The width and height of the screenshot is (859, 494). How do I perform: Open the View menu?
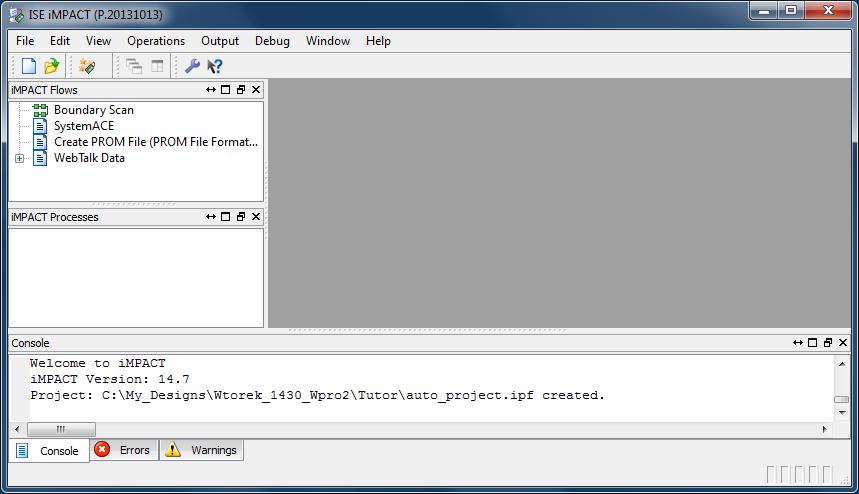pos(99,41)
